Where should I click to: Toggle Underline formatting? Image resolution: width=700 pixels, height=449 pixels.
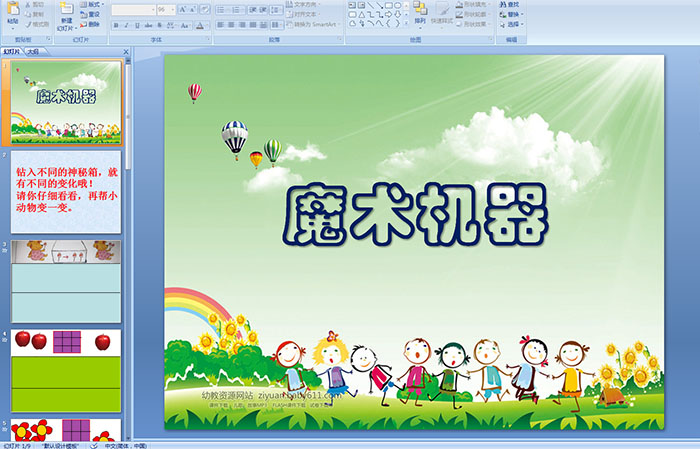point(137,25)
